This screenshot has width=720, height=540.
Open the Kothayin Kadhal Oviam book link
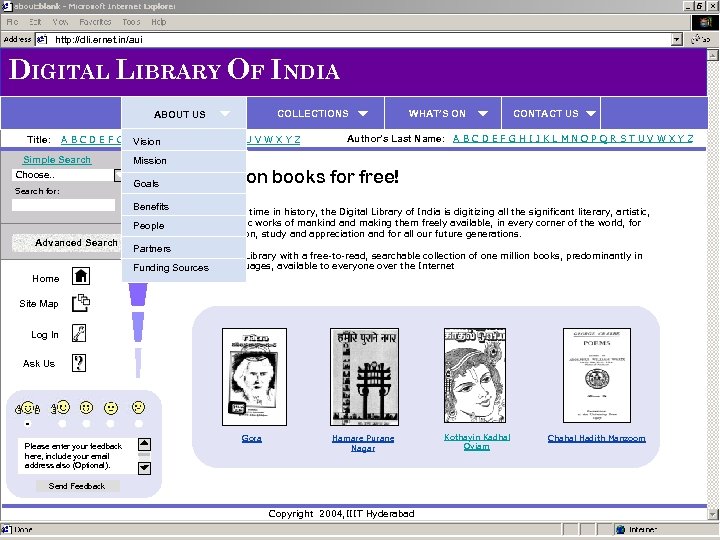pos(477,441)
